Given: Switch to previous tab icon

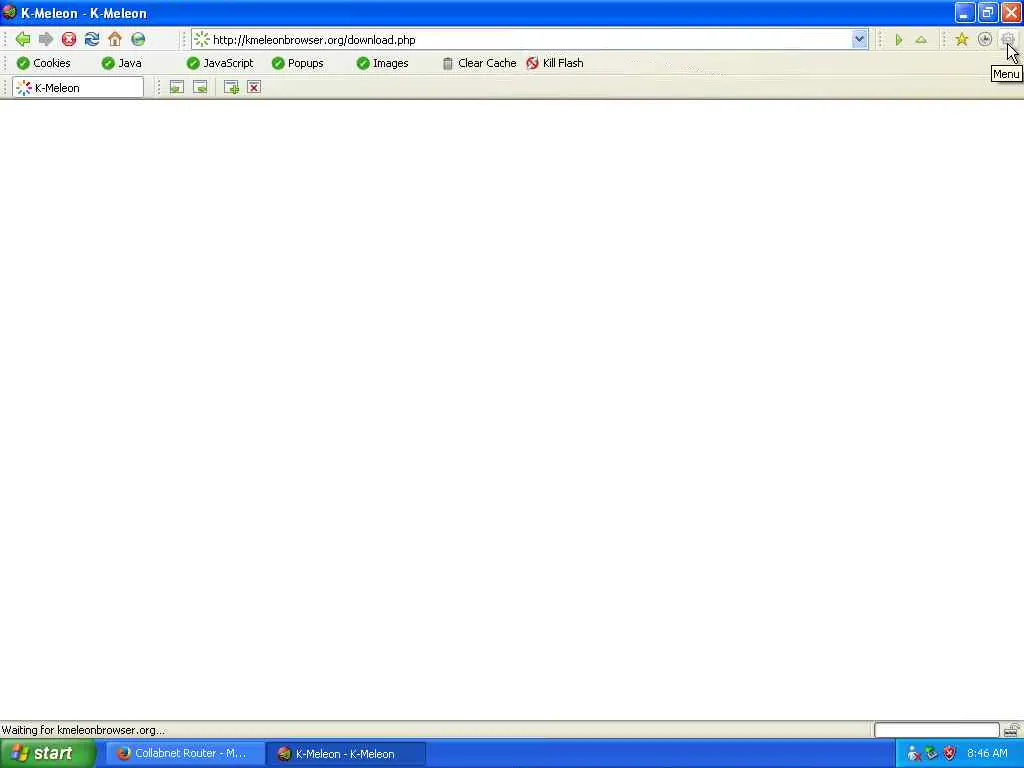Looking at the screenshot, I should click(176, 88).
